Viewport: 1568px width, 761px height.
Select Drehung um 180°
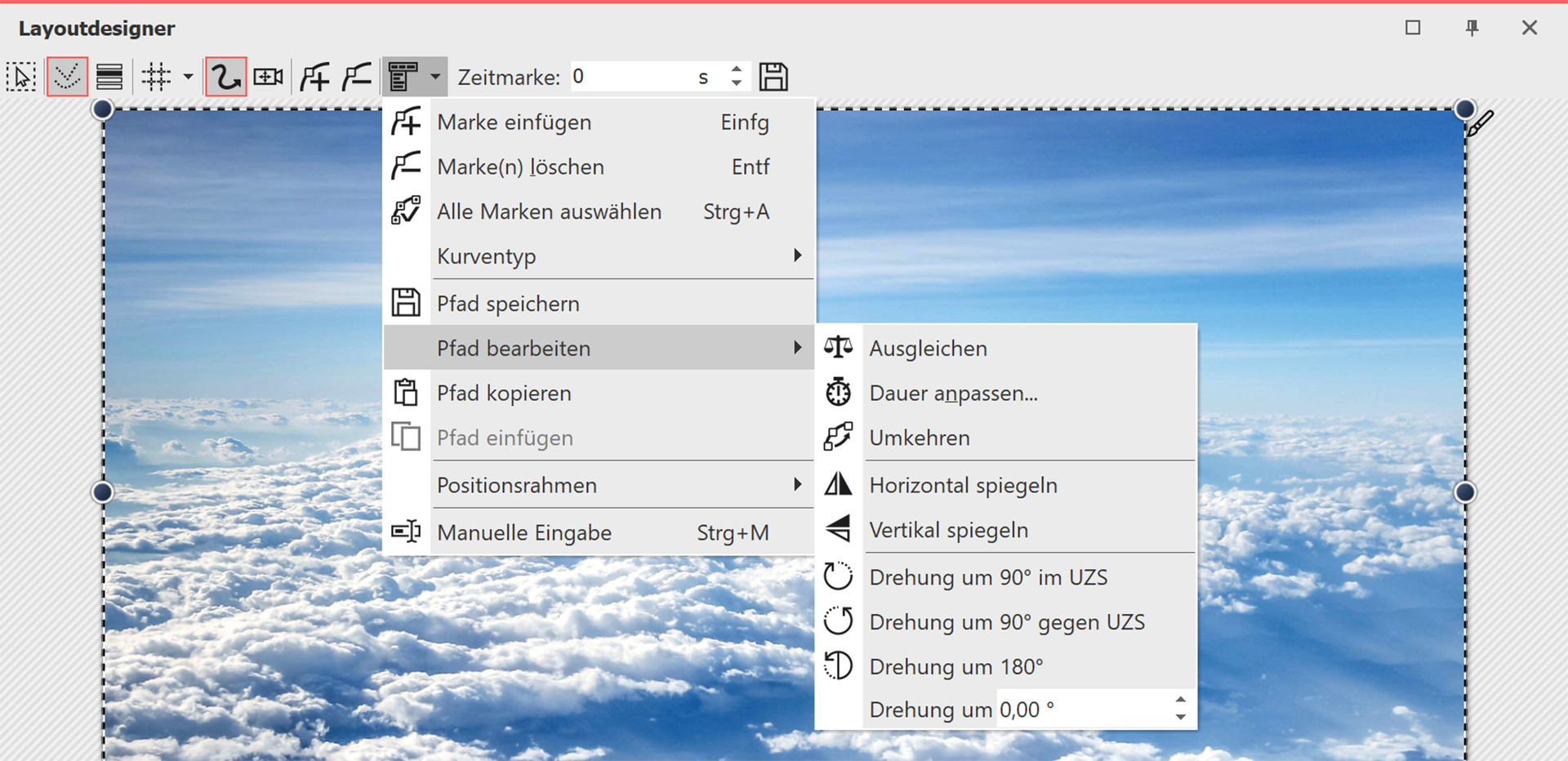click(955, 666)
